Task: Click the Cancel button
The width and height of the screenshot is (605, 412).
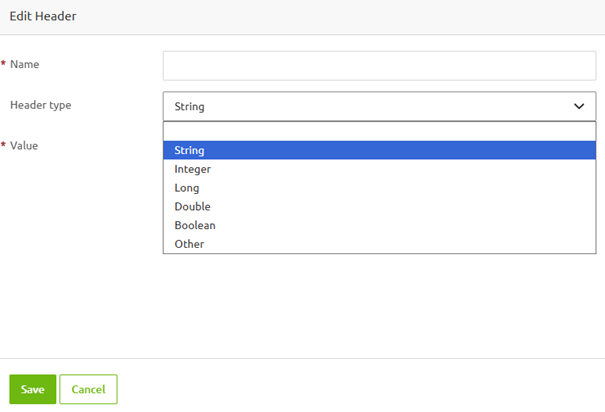Action: pos(88,389)
